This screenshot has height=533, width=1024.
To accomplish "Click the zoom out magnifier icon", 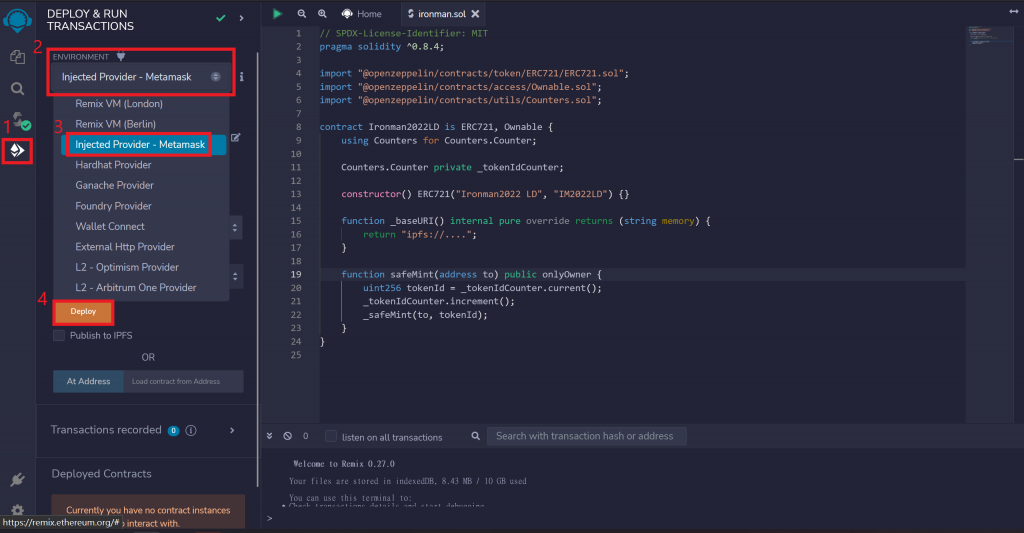I will 302,13.
